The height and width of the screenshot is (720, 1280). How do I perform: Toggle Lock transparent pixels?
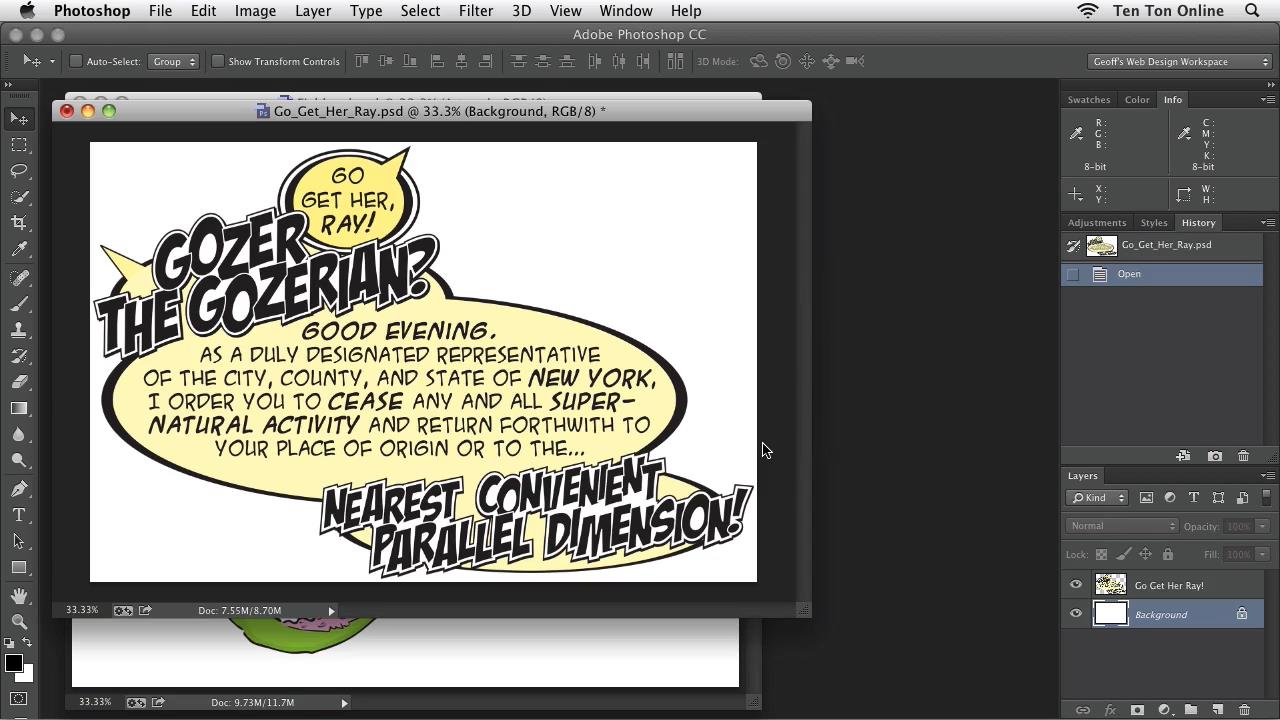[x=1101, y=554]
